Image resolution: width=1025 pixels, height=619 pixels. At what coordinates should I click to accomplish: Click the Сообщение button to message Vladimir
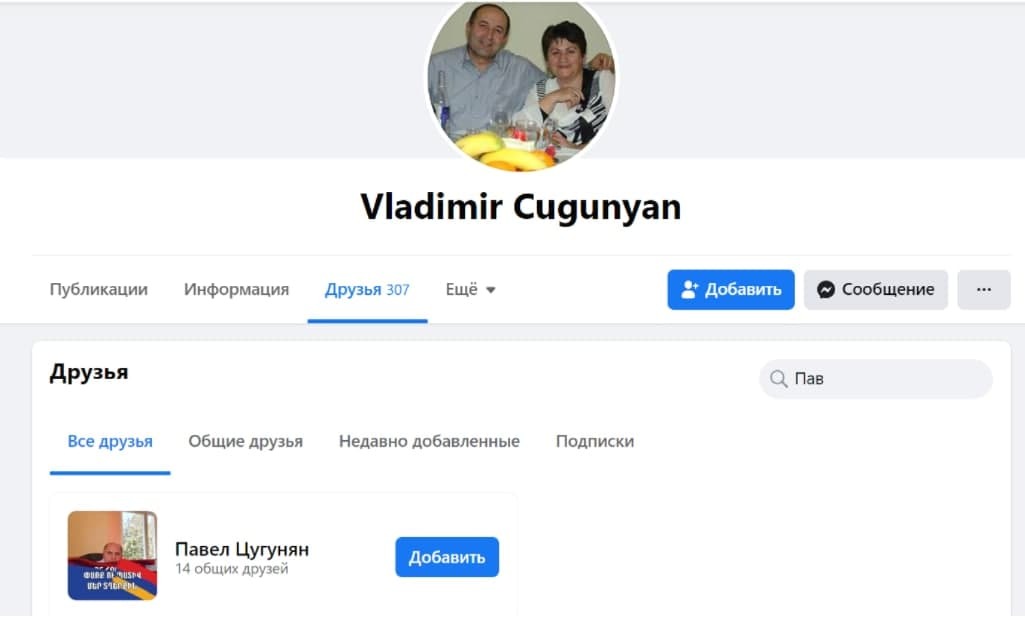(x=876, y=290)
